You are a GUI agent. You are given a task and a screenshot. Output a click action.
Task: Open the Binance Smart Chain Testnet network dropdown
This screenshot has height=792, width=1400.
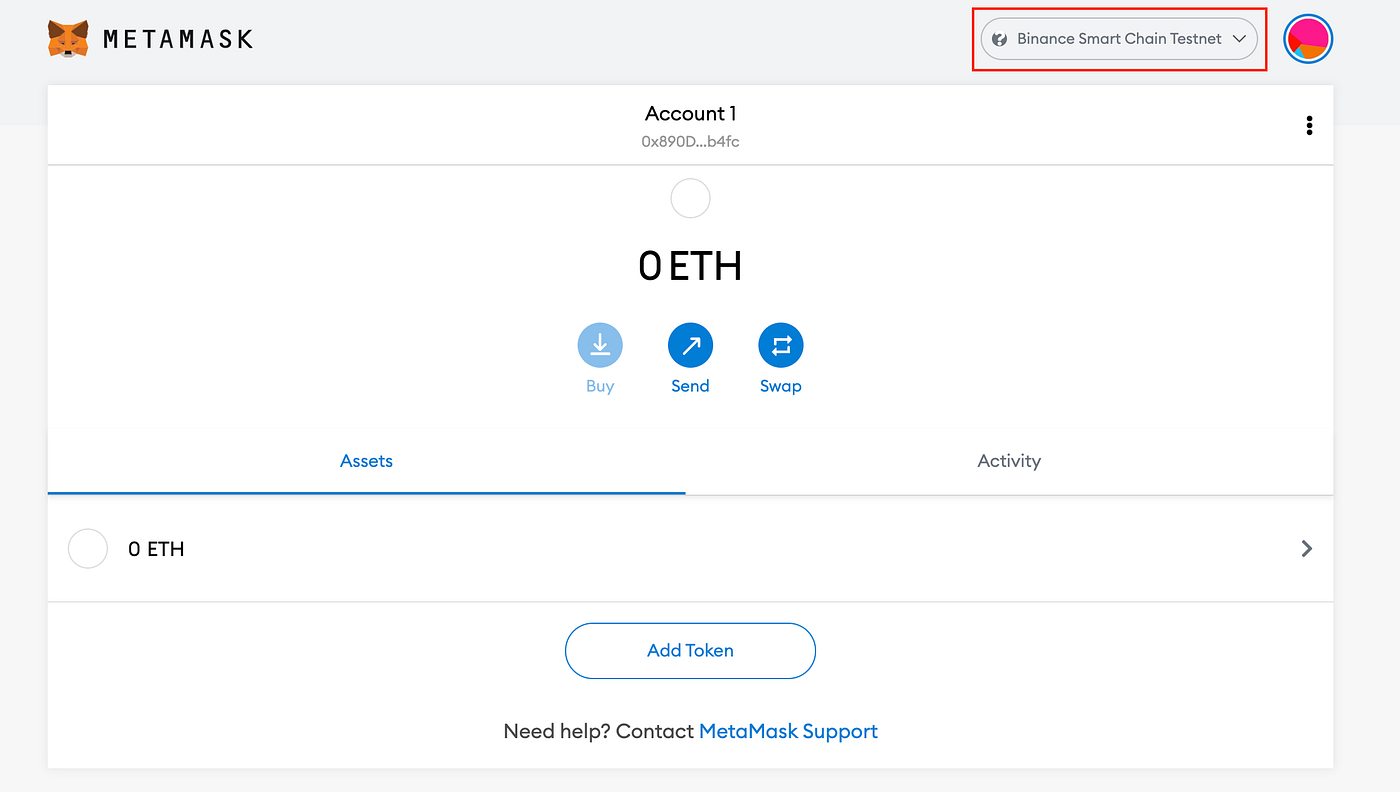(x=1118, y=39)
